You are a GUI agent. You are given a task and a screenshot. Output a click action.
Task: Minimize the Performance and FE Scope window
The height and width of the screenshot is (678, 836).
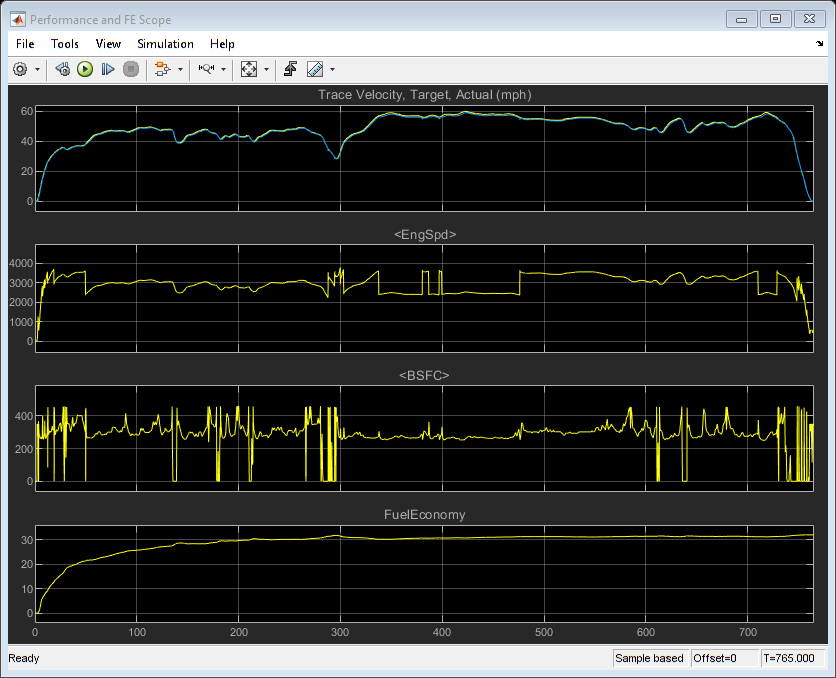[x=741, y=19]
